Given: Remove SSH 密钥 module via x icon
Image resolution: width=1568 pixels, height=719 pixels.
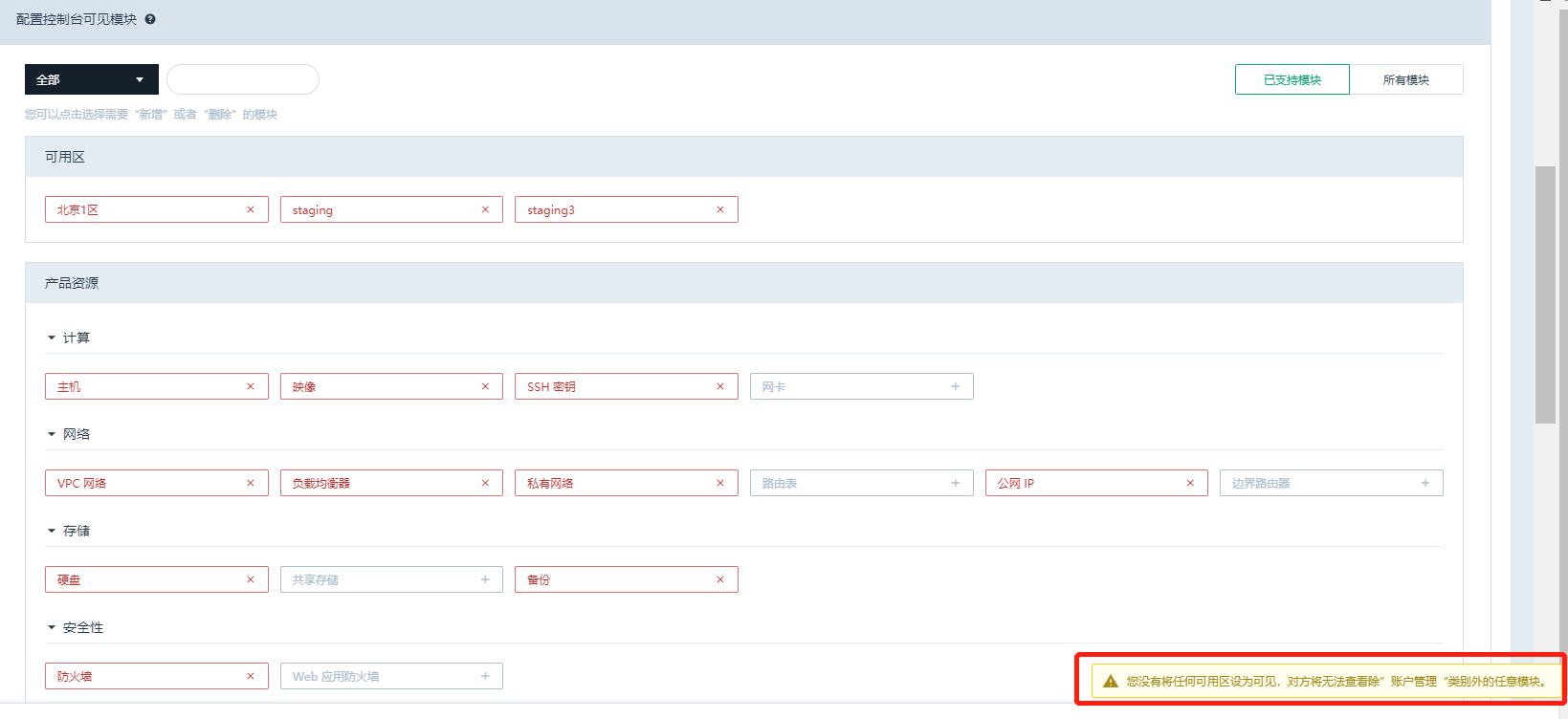Looking at the screenshot, I should (x=720, y=386).
